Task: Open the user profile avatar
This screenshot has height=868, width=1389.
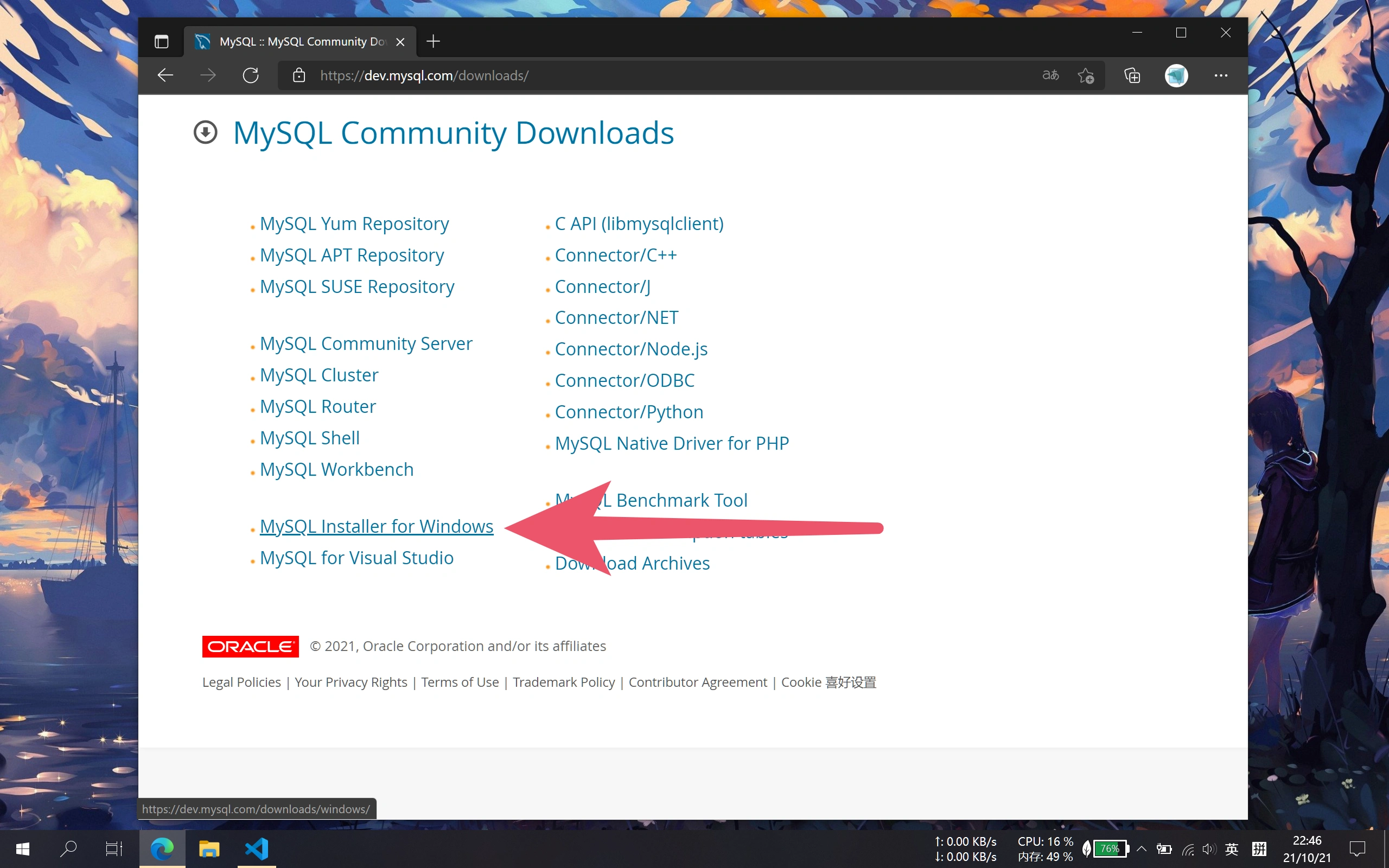Action: pyautogui.click(x=1176, y=75)
